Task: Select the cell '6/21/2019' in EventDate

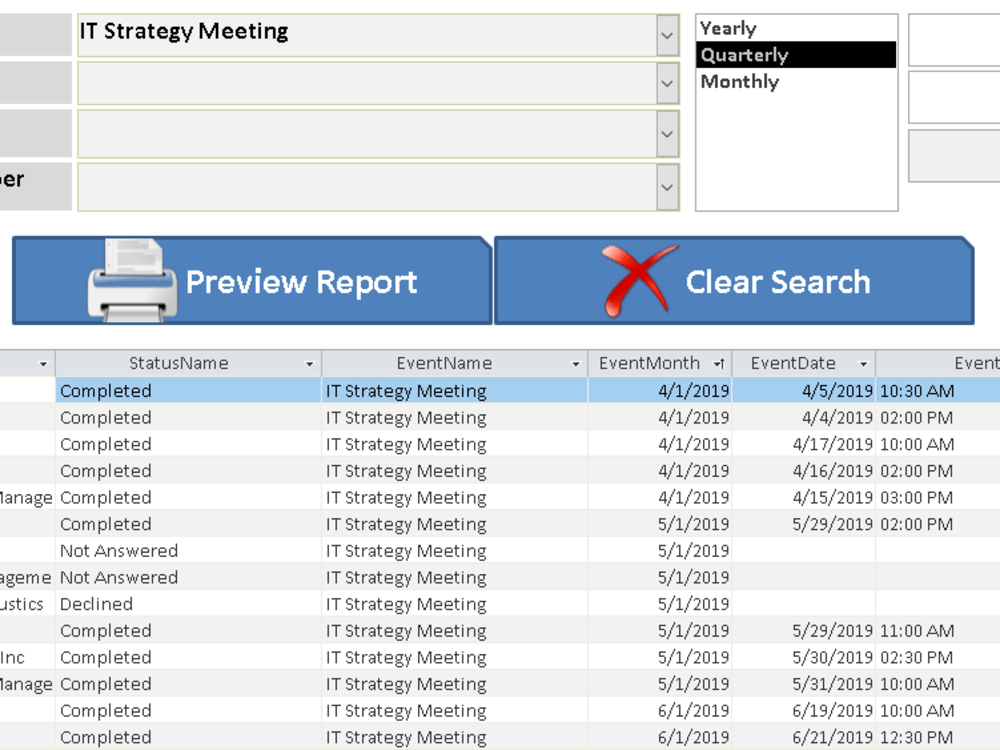Action: [804, 737]
